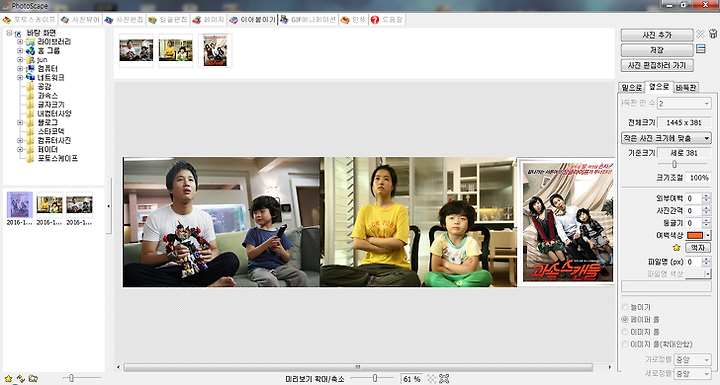Click the 사진 편집하러 가기 button
The height and width of the screenshot is (385, 720).
pos(657,65)
